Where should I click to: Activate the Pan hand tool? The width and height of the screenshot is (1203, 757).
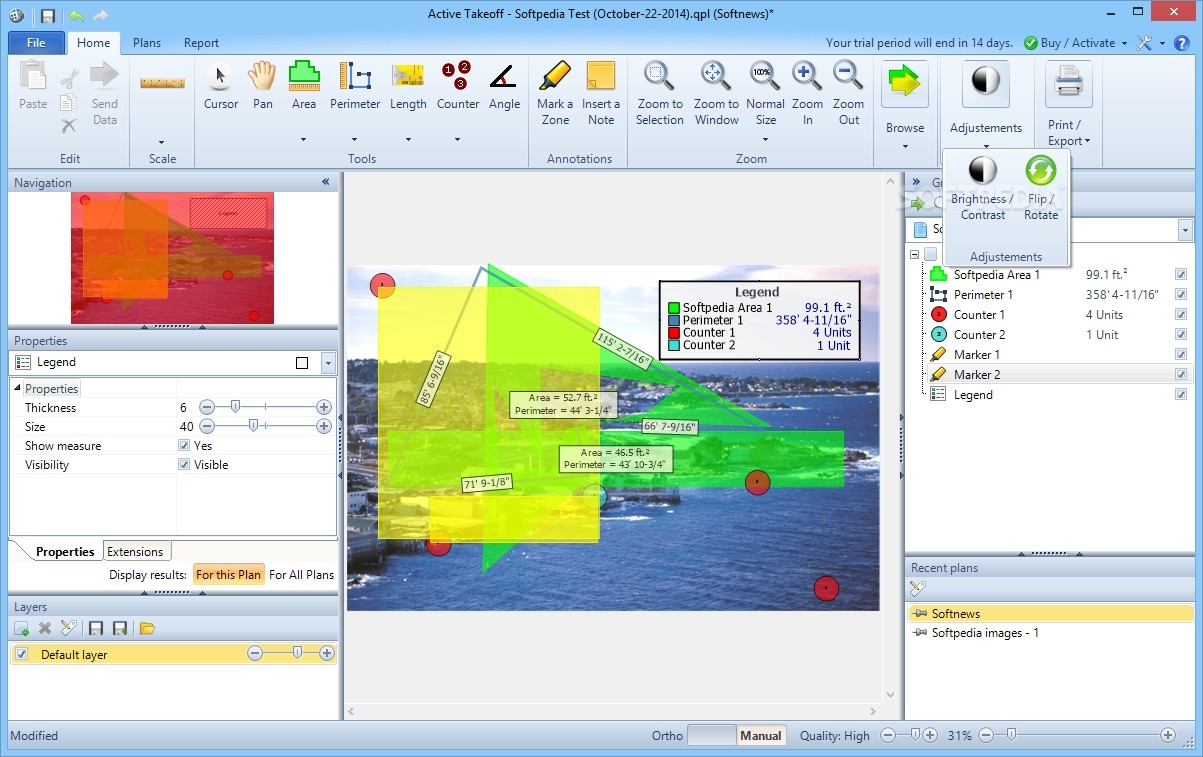pos(263,87)
